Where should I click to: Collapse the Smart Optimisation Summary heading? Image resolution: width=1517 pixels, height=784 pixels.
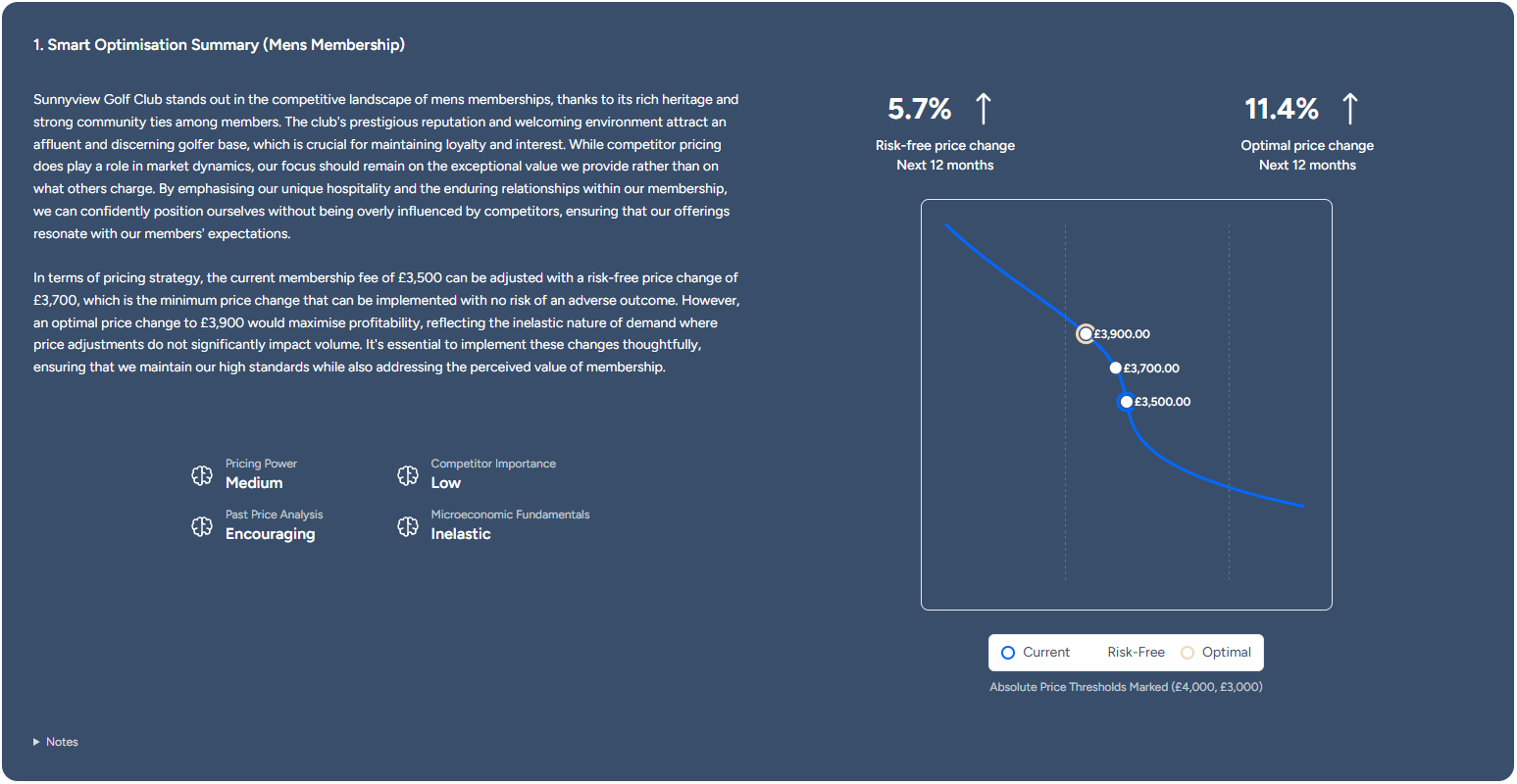pyautogui.click(x=220, y=44)
